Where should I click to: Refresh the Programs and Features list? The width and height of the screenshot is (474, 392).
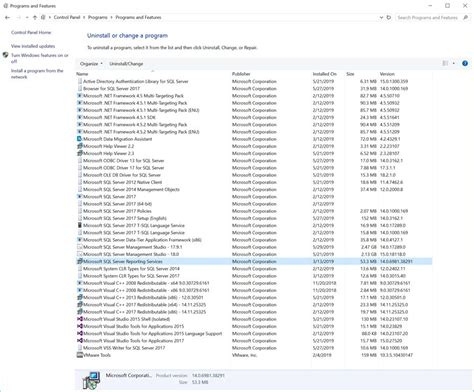[x=389, y=17]
